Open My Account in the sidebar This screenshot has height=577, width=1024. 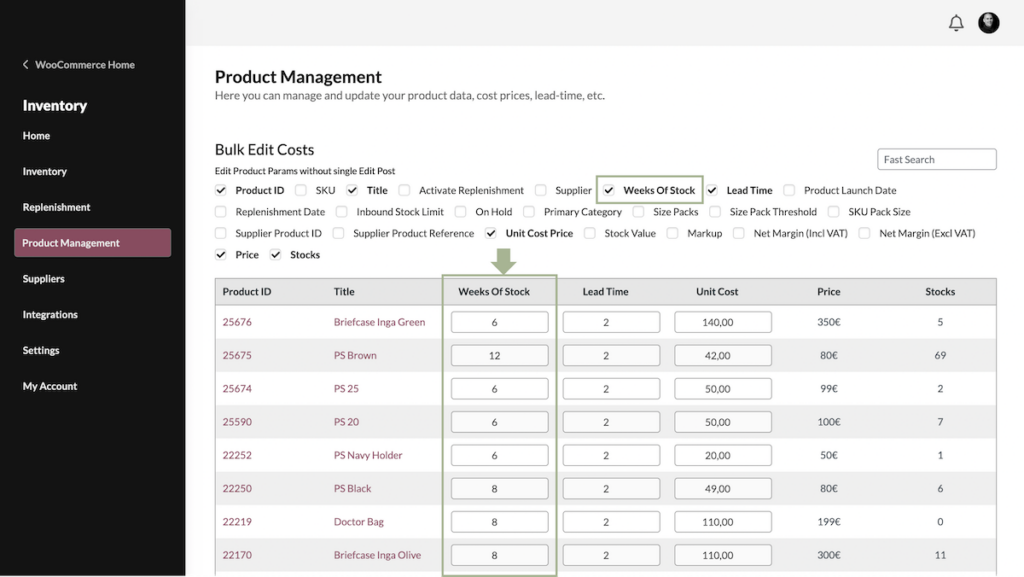[x=50, y=386]
